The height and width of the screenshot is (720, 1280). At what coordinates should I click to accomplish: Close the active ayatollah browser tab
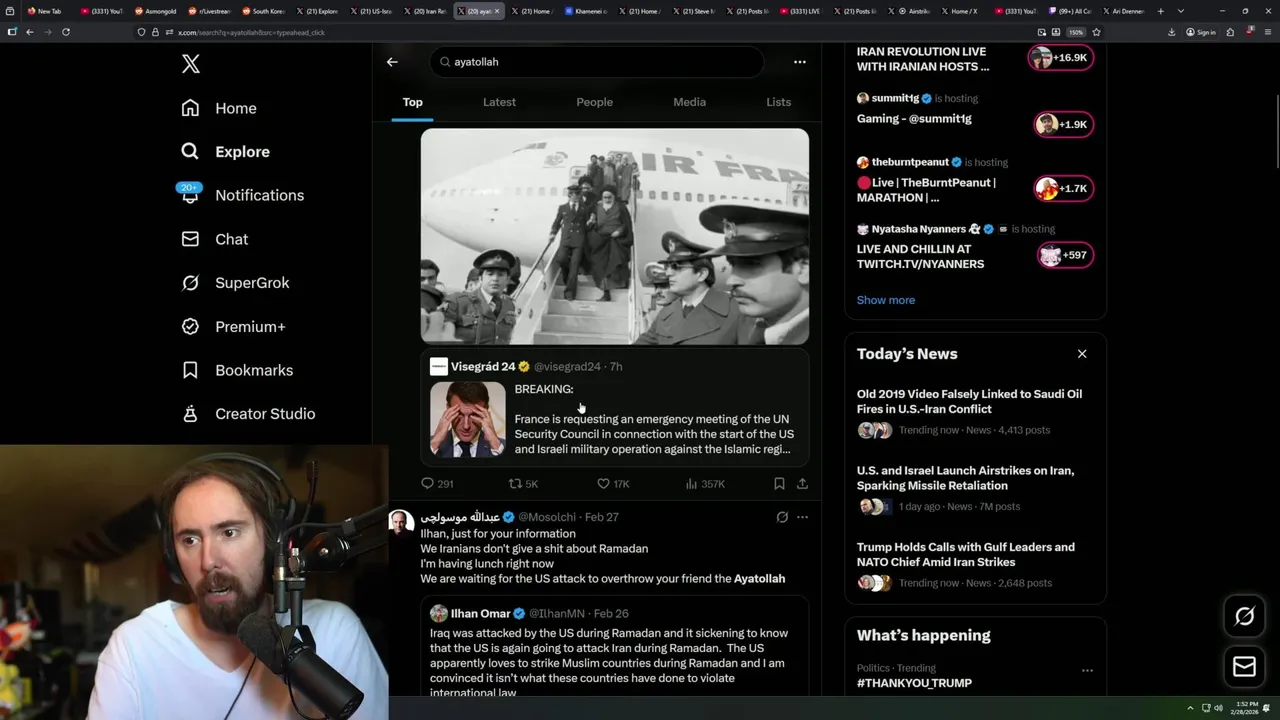[x=497, y=11]
